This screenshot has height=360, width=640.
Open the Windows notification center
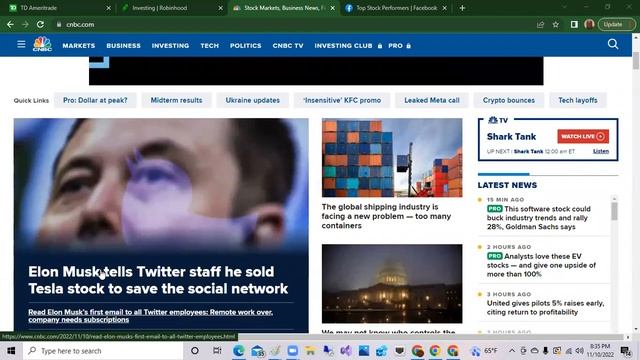pyautogui.click(x=625, y=351)
